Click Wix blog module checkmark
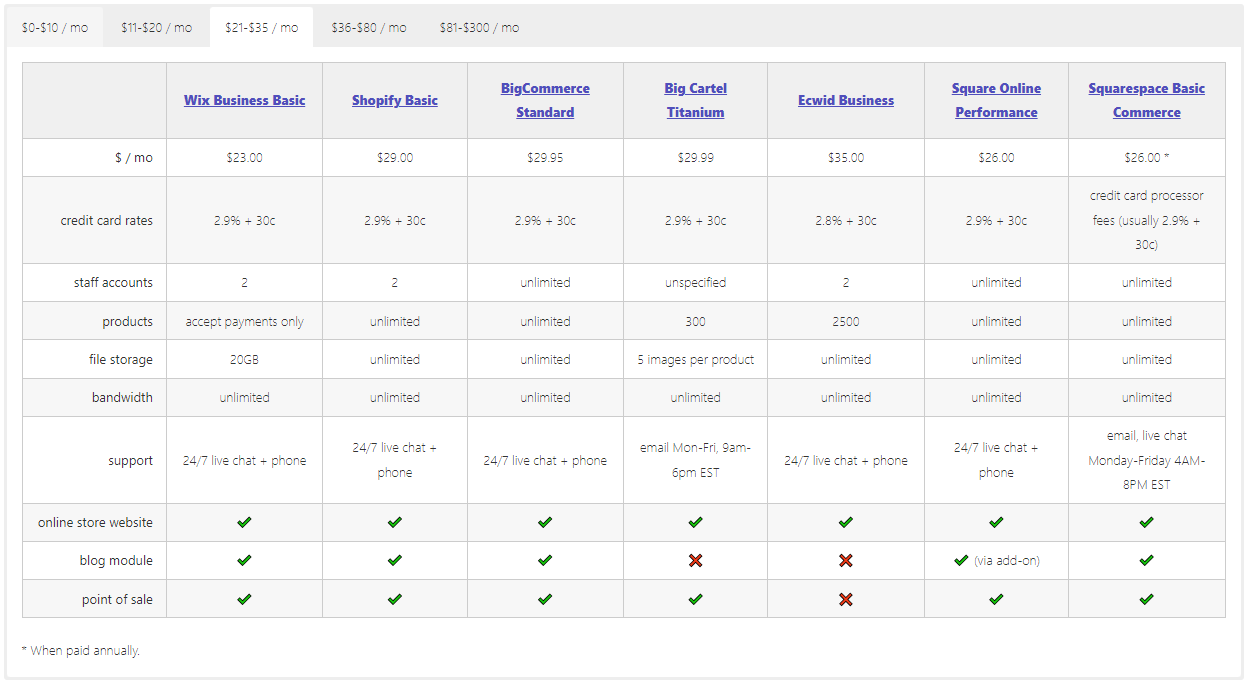The image size is (1248, 683). pos(244,560)
